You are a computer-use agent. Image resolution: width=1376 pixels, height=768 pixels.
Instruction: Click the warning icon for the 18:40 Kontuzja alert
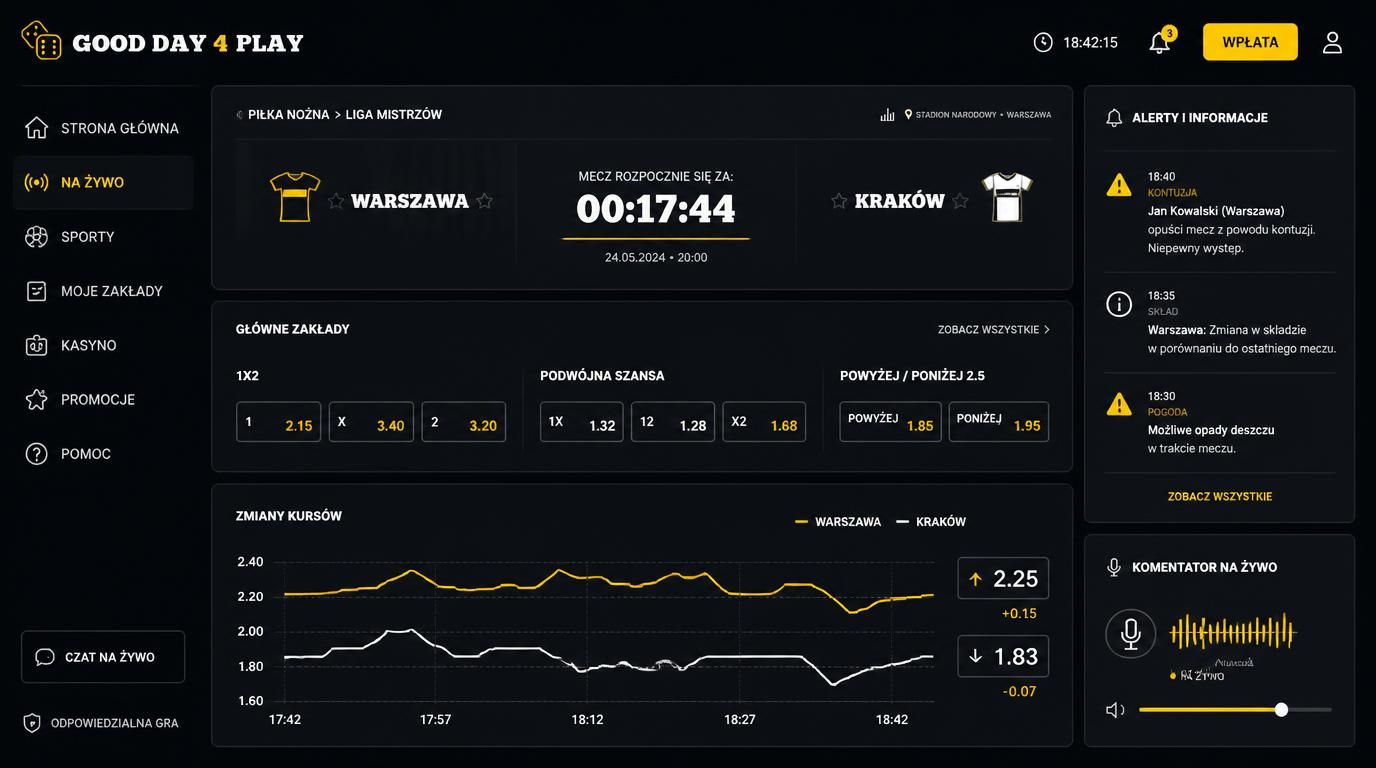pyautogui.click(x=1119, y=185)
